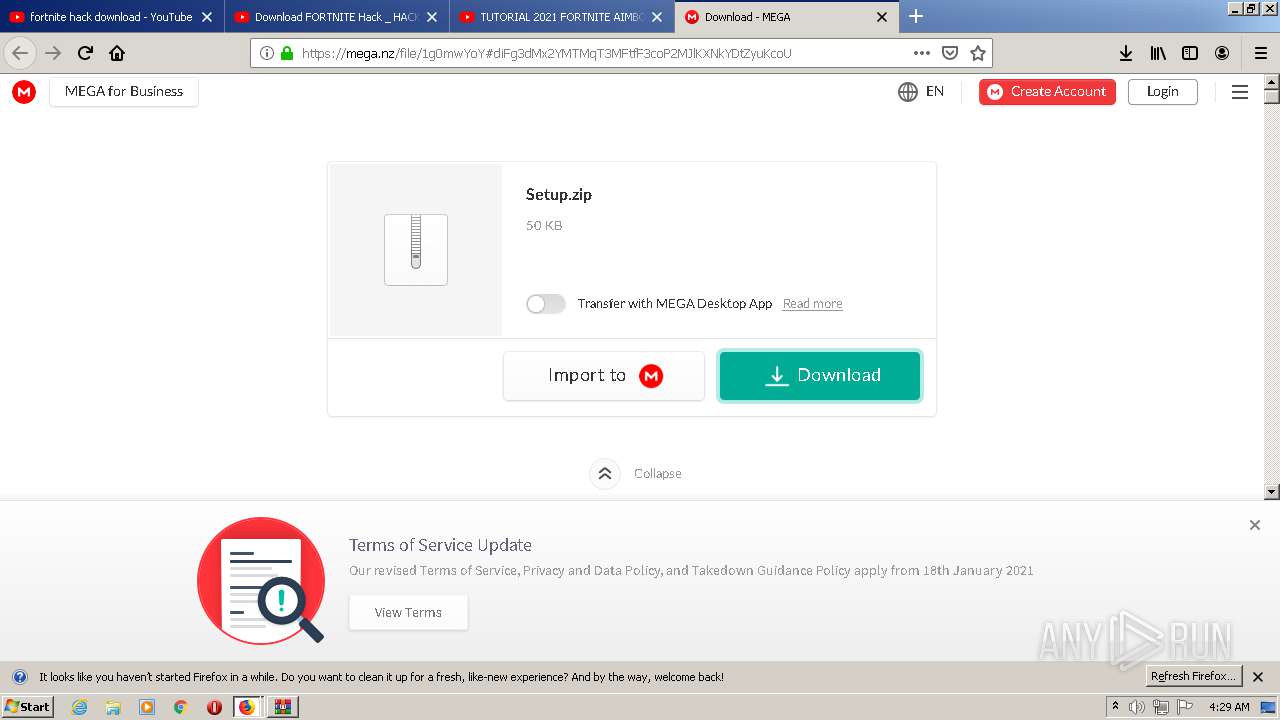This screenshot has height=720, width=1280.
Task: Show site information icon in address bar
Action: (x=267, y=53)
